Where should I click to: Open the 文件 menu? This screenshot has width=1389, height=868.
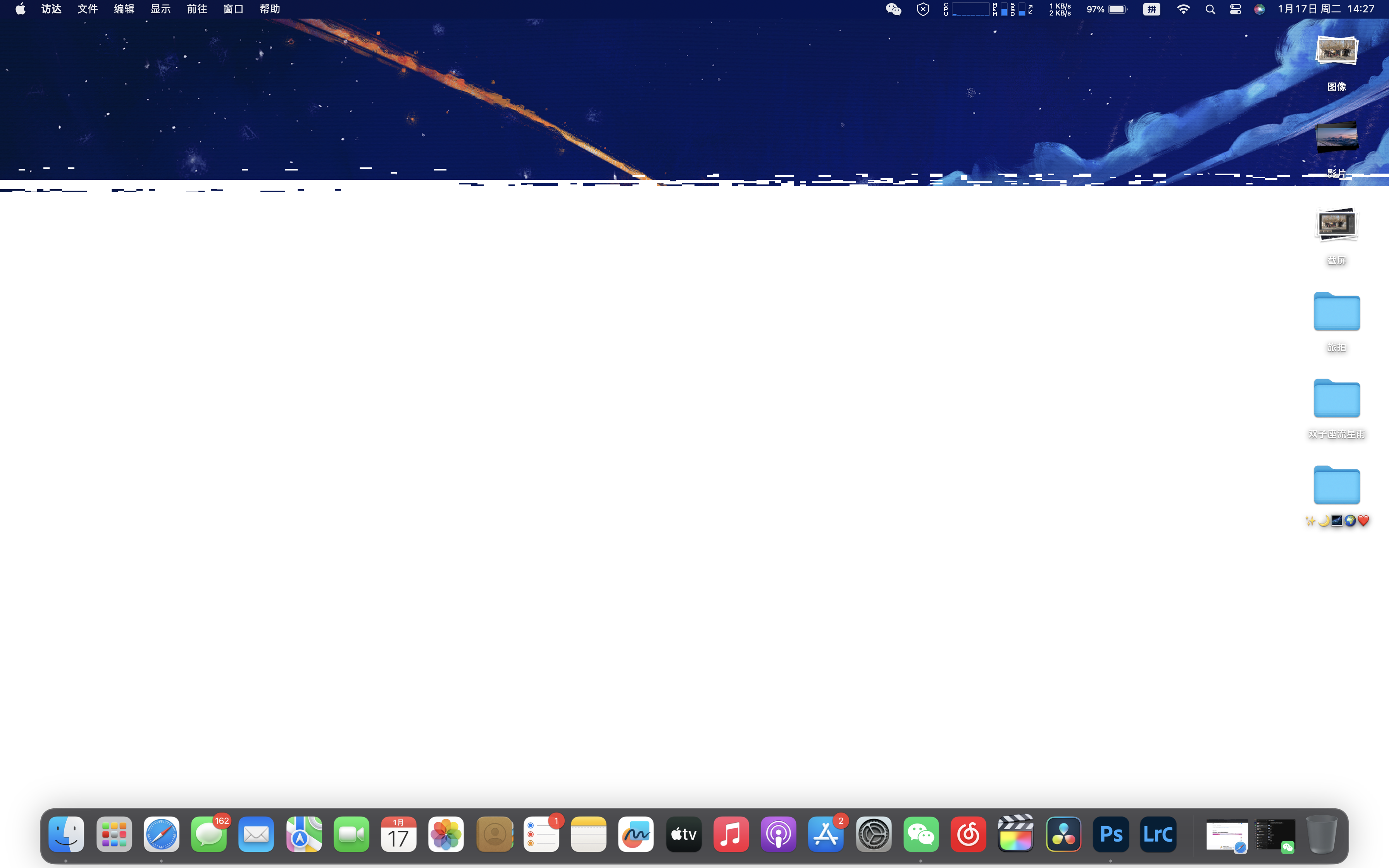(88, 9)
